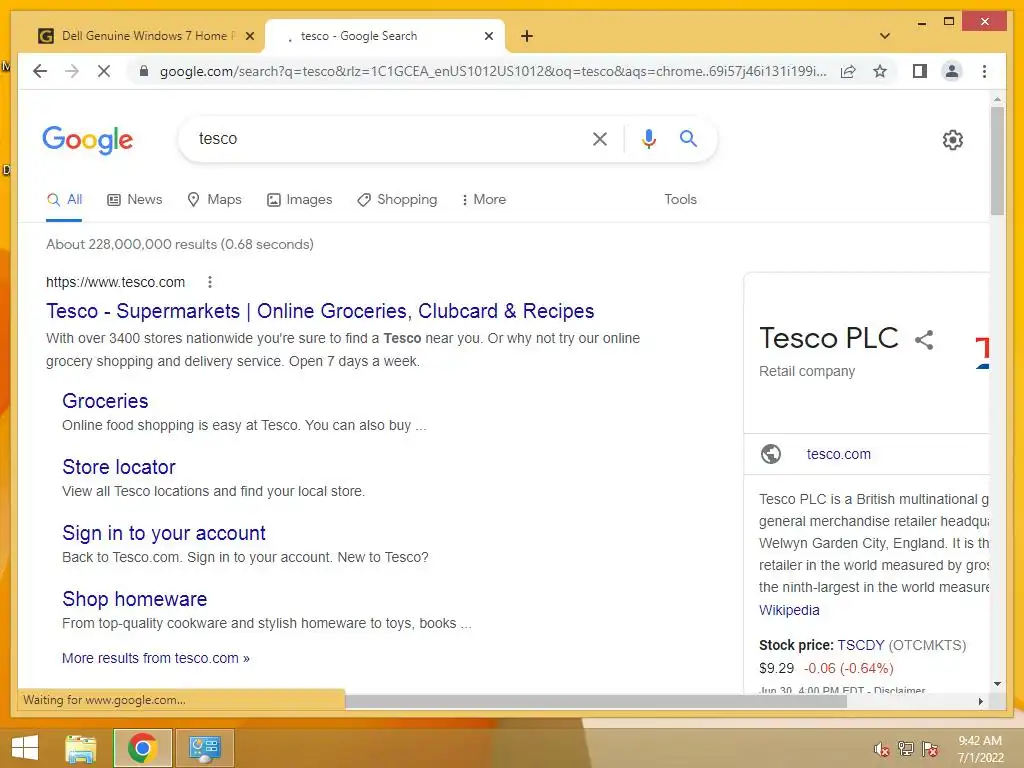Close the Dell Genuine Windows 7 tab
The height and width of the screenshot is (768, 1024).
(x=249, y=36)
